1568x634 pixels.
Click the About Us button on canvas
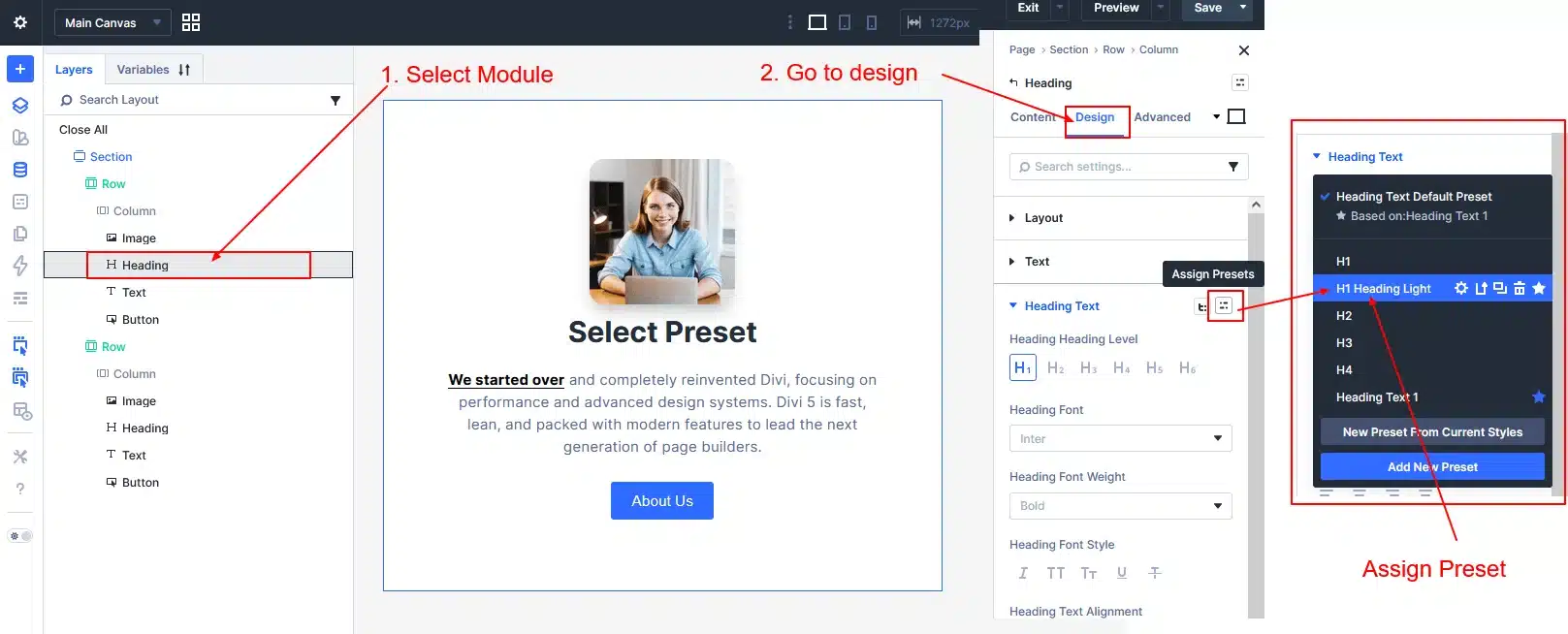(662, 500)
